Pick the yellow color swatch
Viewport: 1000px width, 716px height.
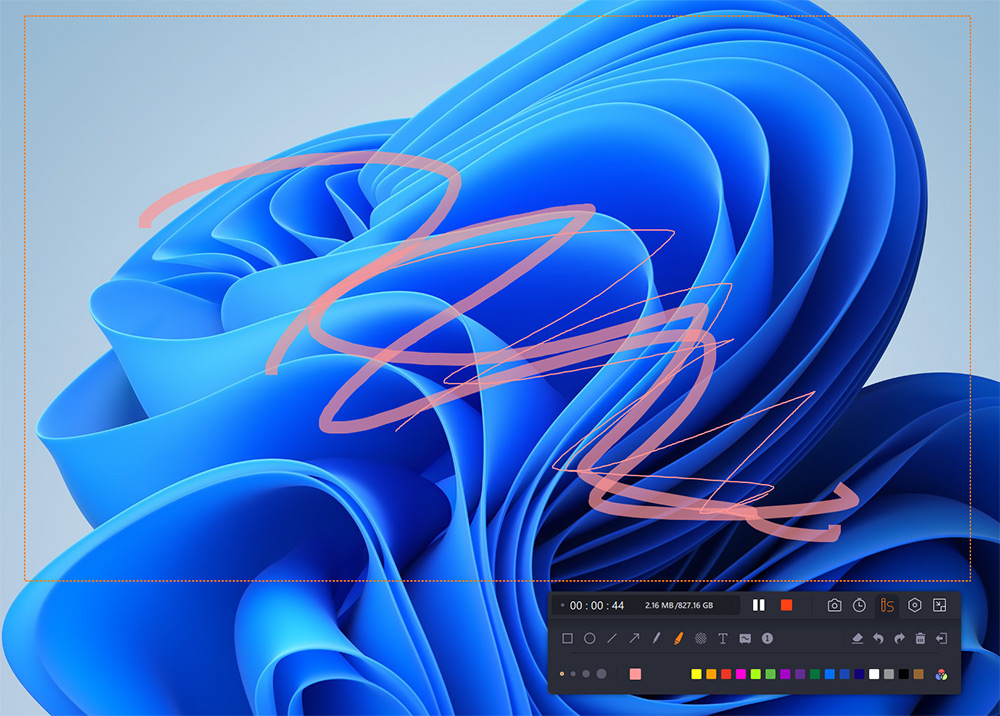pyautogui.click(x=696, y=674)
